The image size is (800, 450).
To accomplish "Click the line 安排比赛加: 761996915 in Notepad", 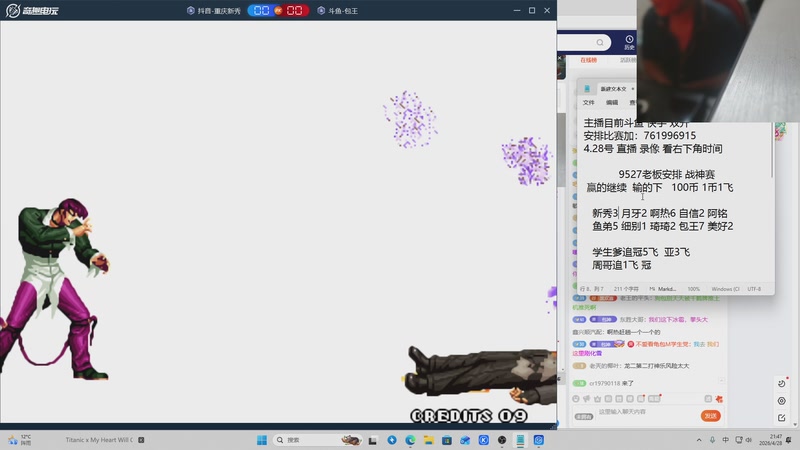I will pyautogui.click(x=639, y=136).
